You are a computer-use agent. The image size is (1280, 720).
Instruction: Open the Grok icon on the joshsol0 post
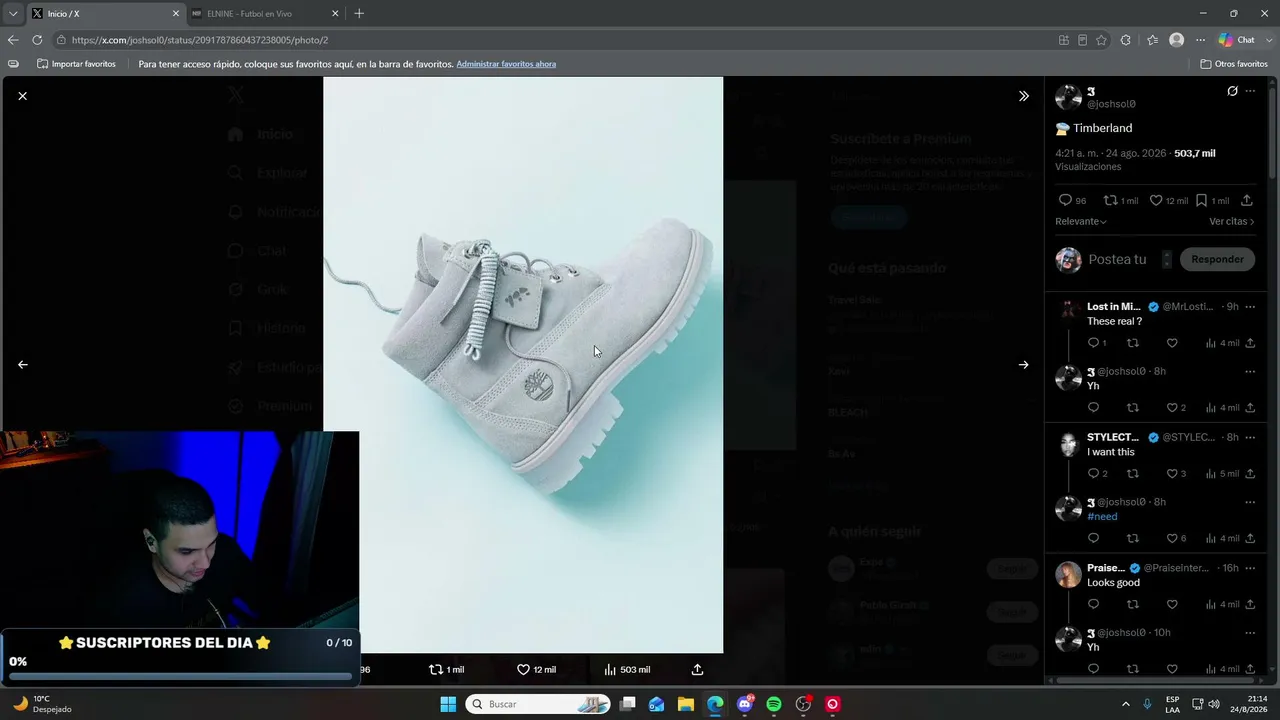(1232, 91)
